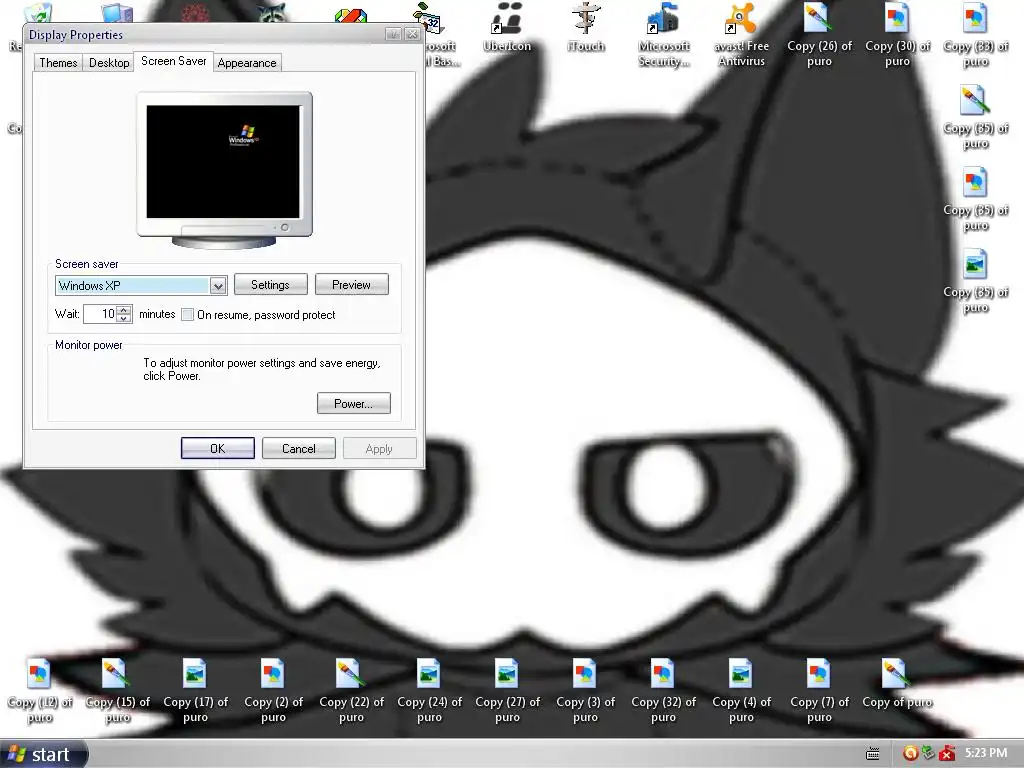Image resolution: width=1024 pixels, height=768 pixels.
Task: Preview the Windows XP screen saver
Action: [351, 285]
